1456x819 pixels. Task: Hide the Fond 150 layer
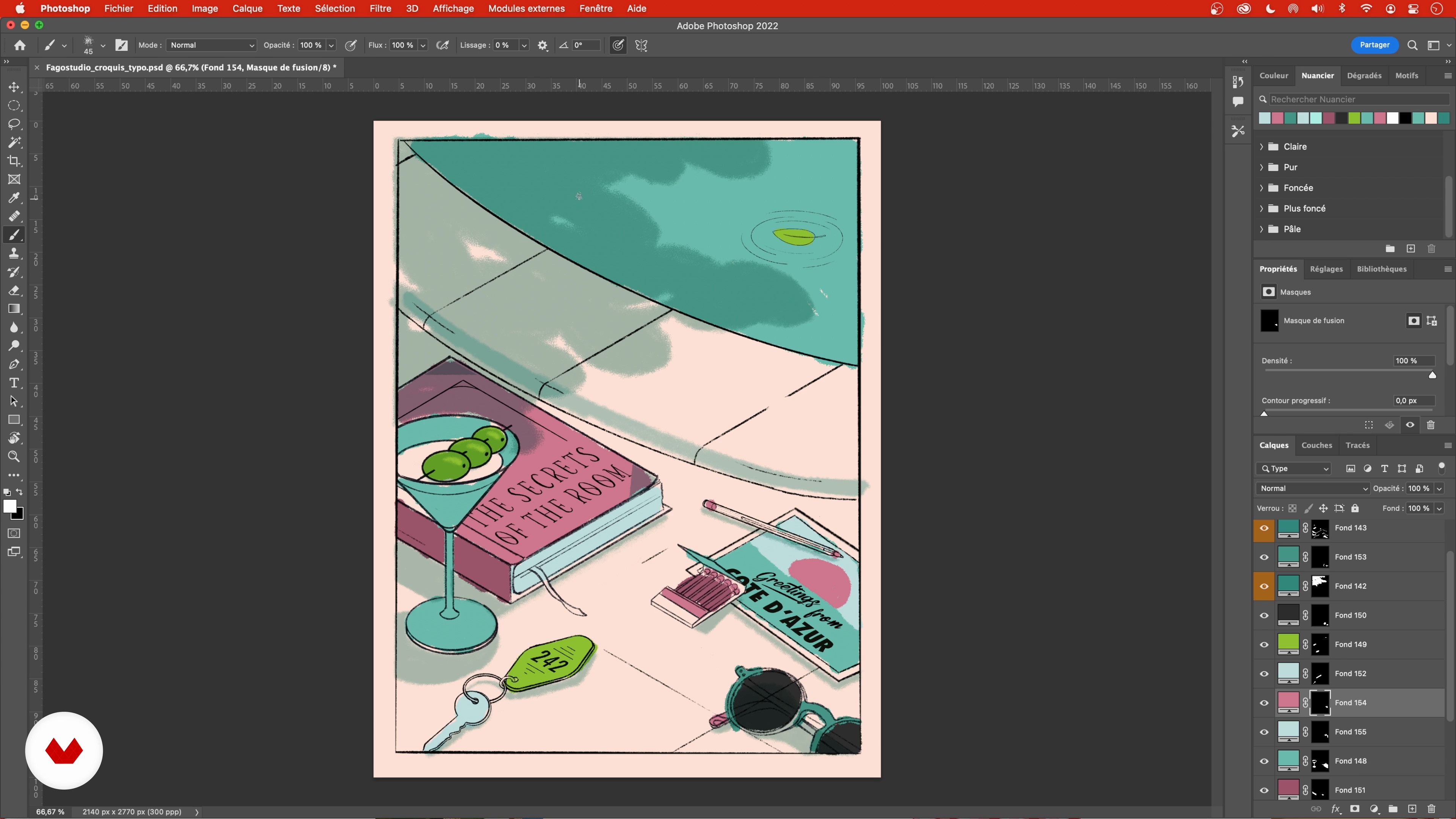click(1265, 615)
